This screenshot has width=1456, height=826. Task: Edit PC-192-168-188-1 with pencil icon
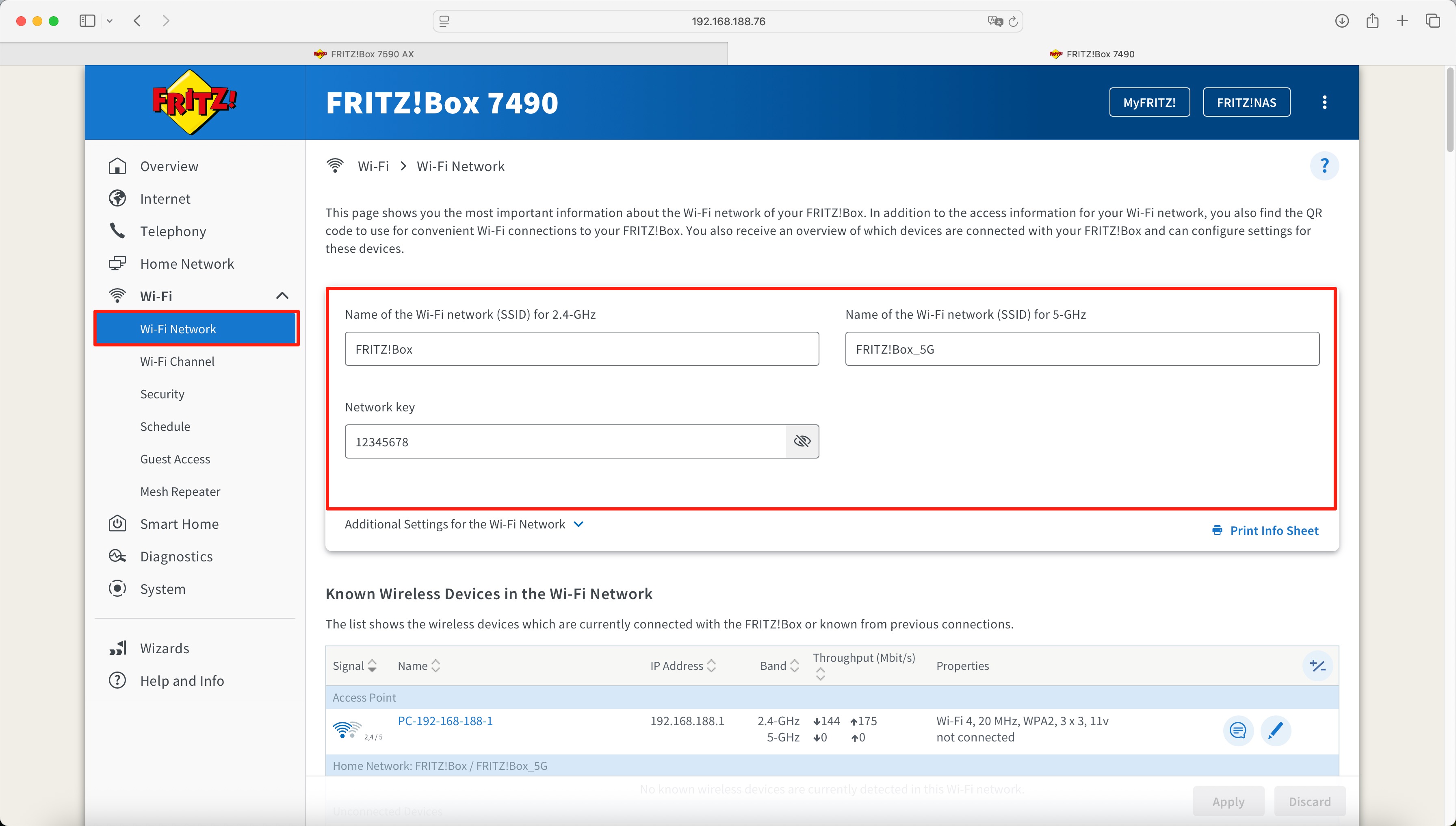click(x=1275, y=730)
